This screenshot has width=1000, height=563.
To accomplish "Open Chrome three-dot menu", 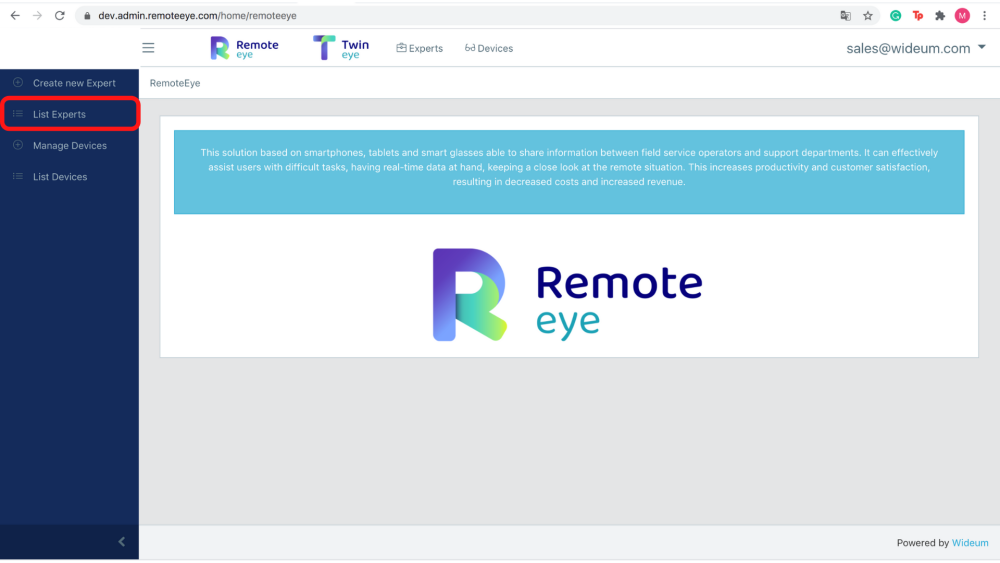I will click(x=985, y=16).
